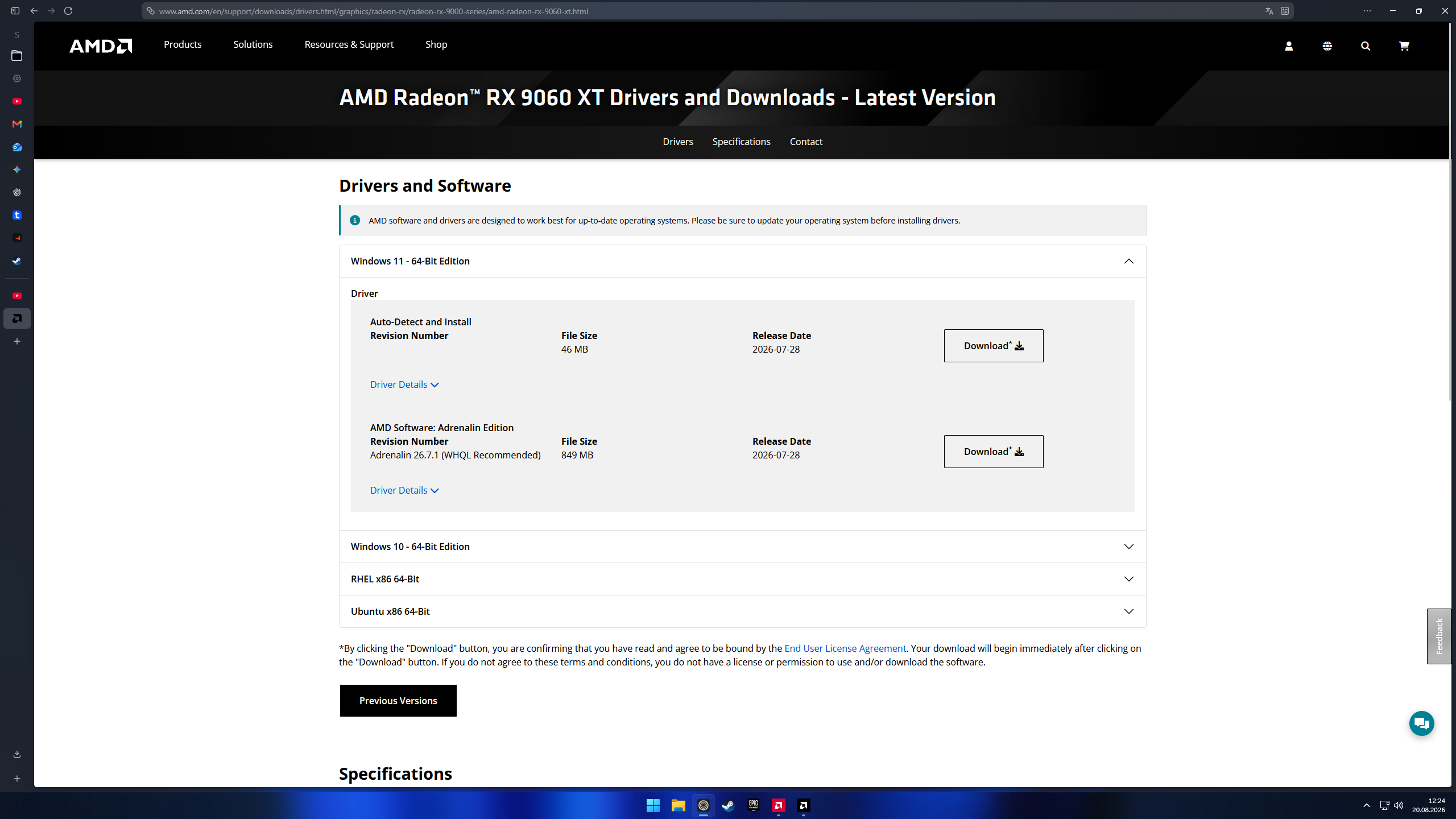Viewport: 1456px width, 819px height.
Task: Open the YouTube pinned tab above Gmail
Action: pyautogui.click(x=17, y=101)
